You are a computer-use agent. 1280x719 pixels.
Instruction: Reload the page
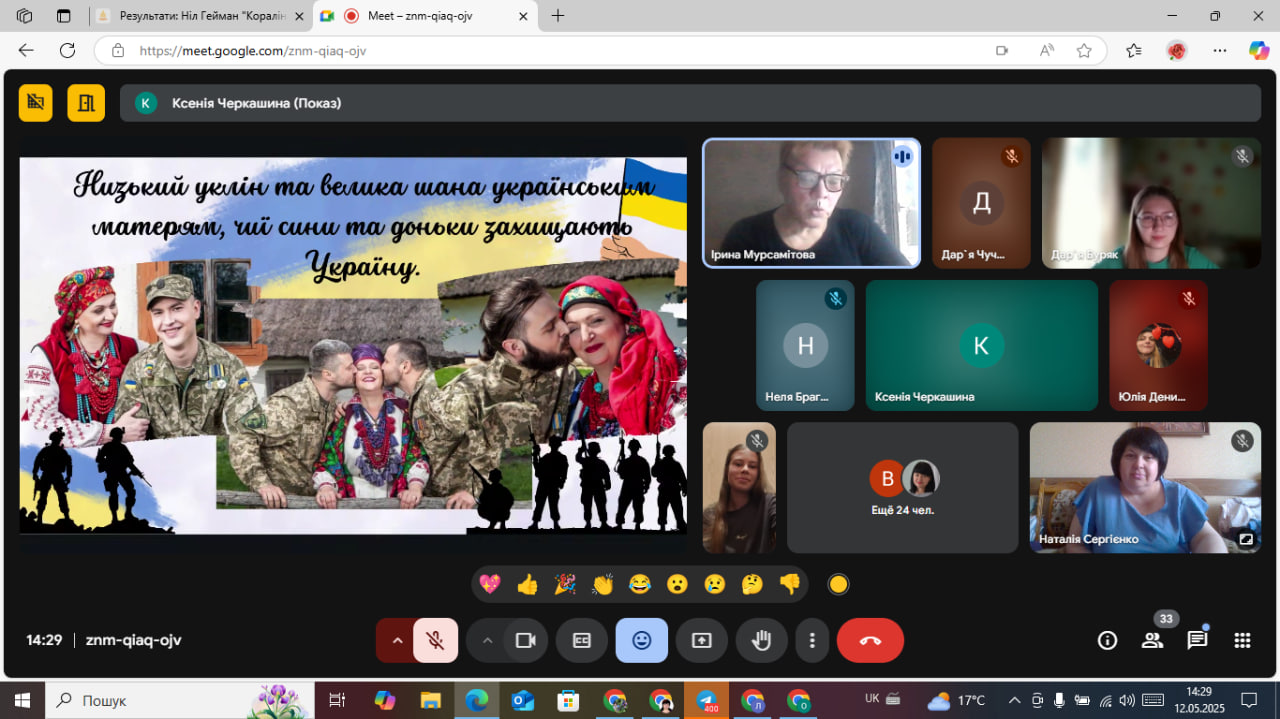pyautogui.click(x=67, y=50)
